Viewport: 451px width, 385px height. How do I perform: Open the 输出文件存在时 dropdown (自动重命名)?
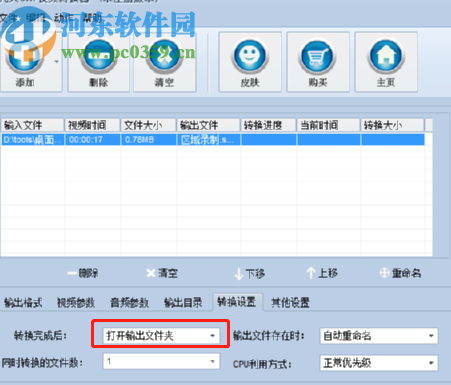(379, 336)
